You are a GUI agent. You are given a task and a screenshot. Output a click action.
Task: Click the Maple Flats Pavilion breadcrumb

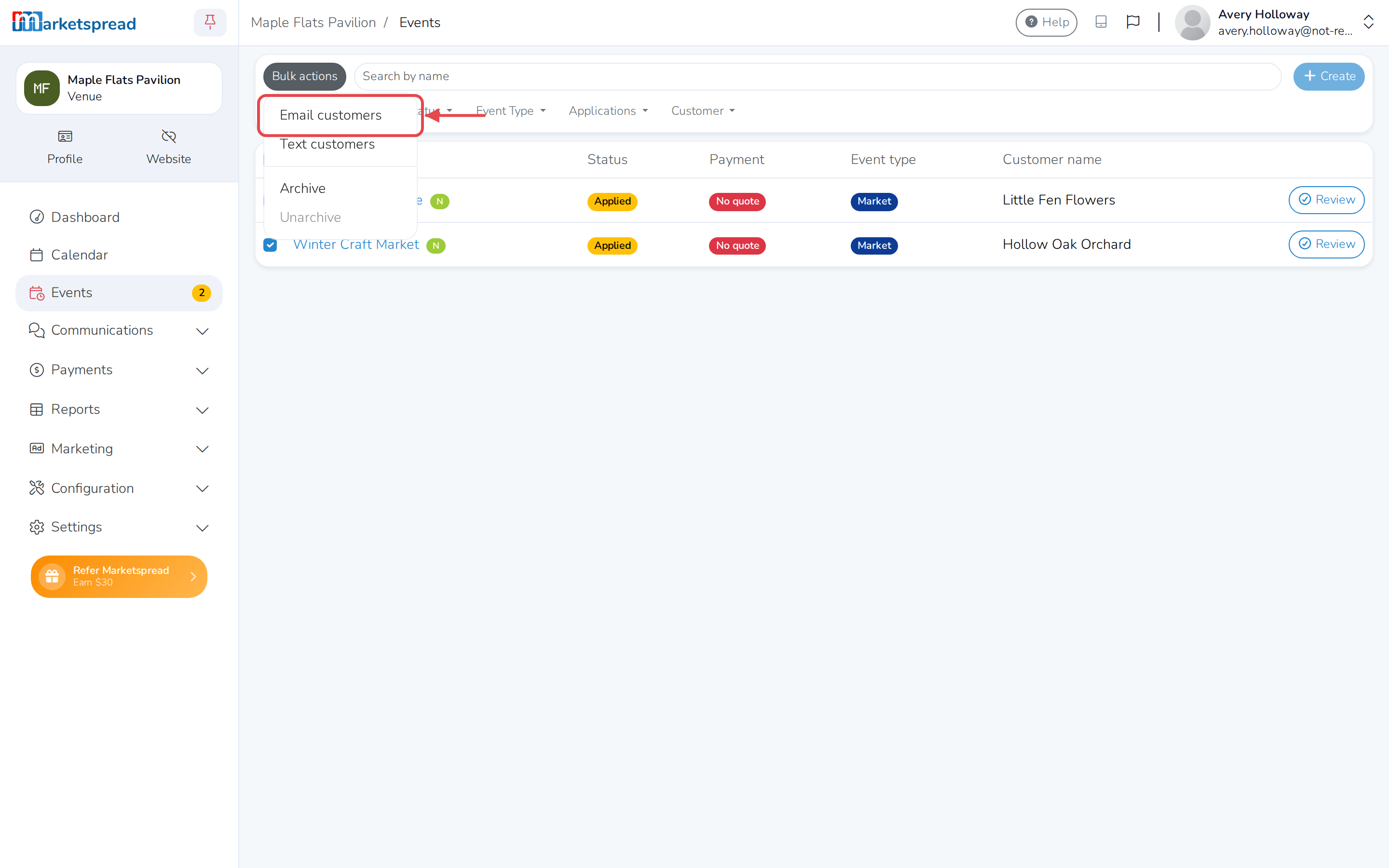(313, 22)
